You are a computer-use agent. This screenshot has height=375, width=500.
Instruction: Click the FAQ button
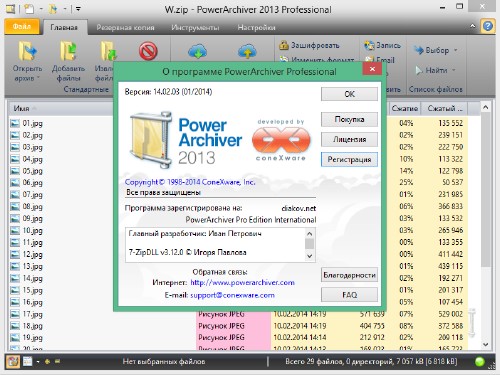pos(349,295)
